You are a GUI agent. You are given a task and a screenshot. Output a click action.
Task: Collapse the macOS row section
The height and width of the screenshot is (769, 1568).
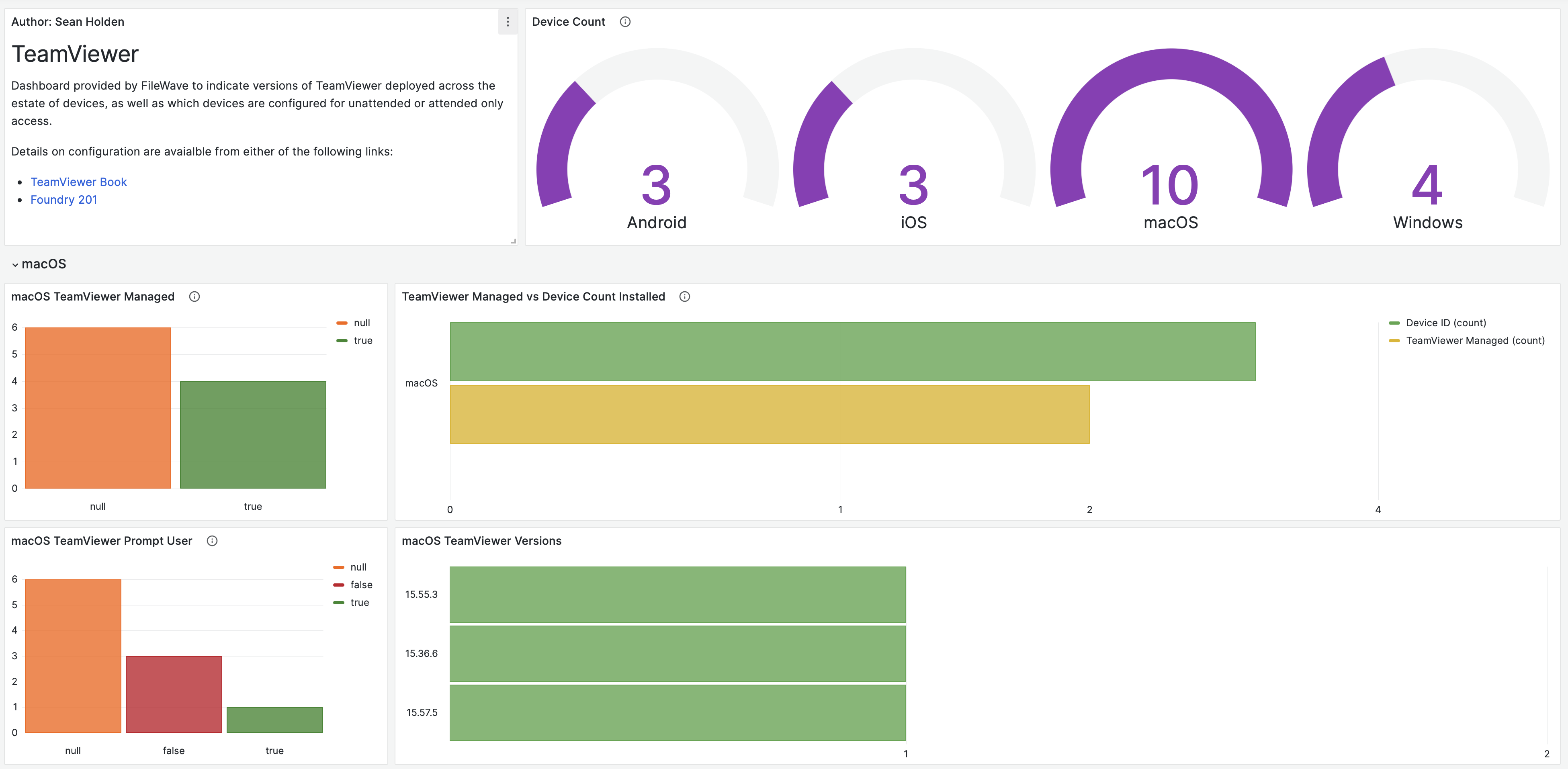coord(39,264)
